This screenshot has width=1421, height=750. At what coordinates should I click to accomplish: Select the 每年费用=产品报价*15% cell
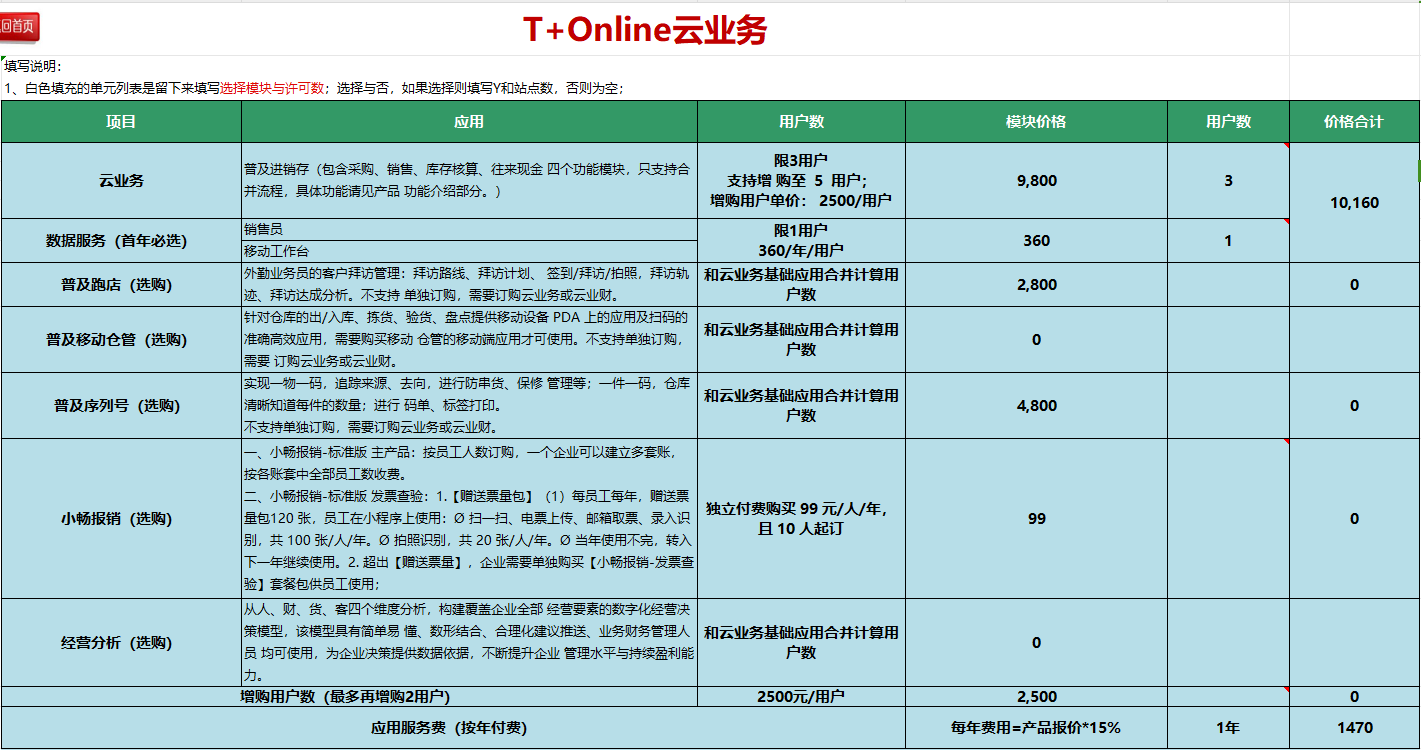pyautogui.click(x=1036, y=728)
